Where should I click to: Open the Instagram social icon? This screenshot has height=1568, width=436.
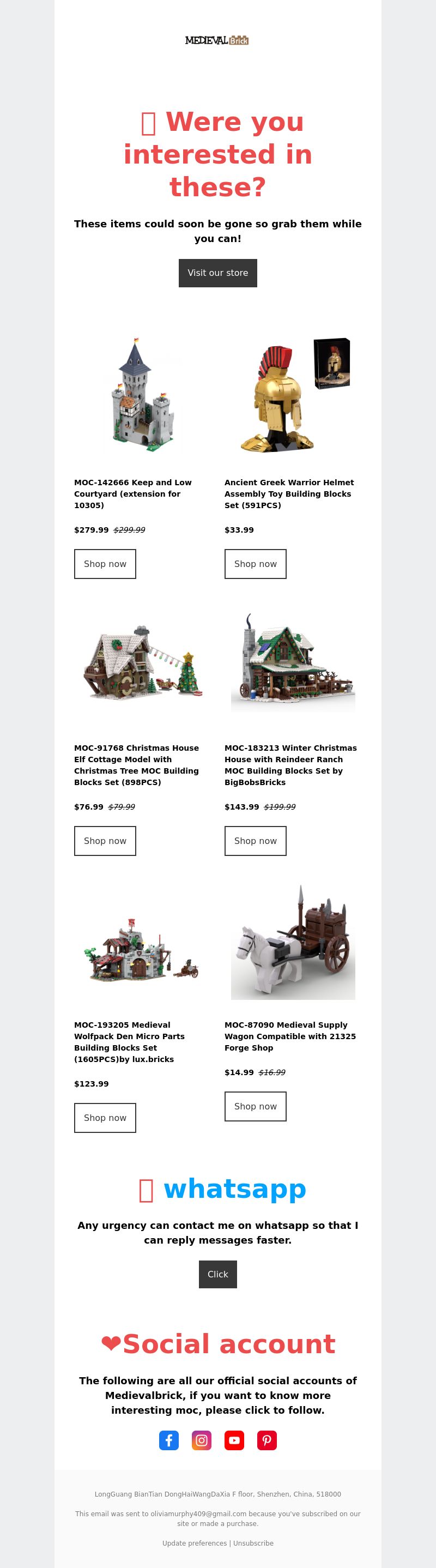[x=201, y=1440]
